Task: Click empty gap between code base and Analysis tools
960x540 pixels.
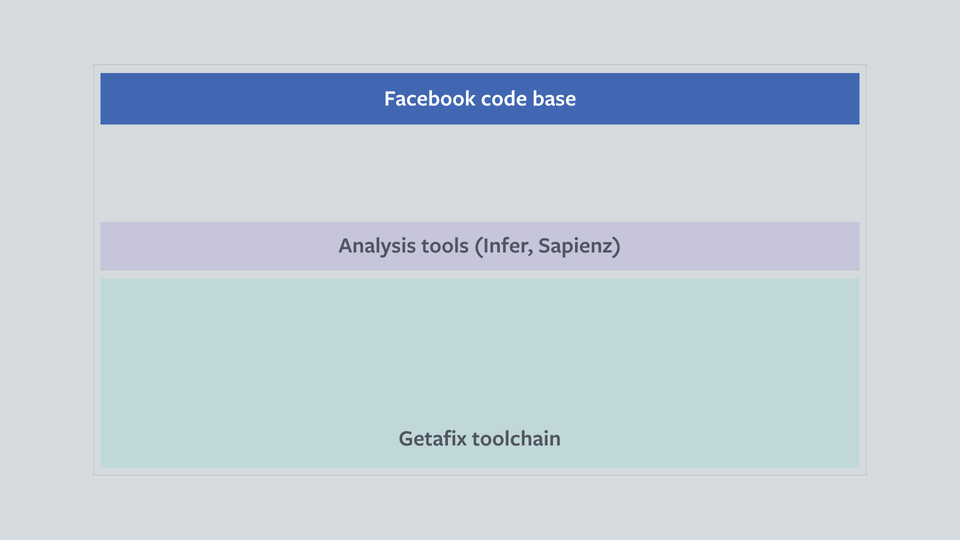Action: (x=479, y=173)
